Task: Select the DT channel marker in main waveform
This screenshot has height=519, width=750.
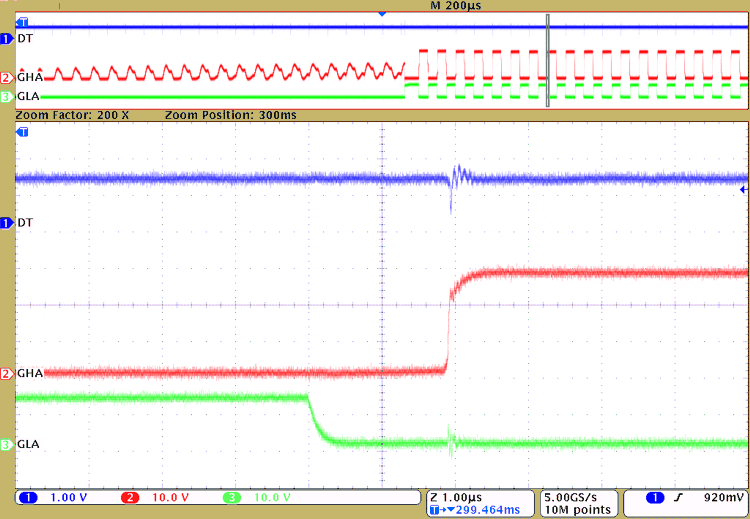Action: (x=8, y=221)
